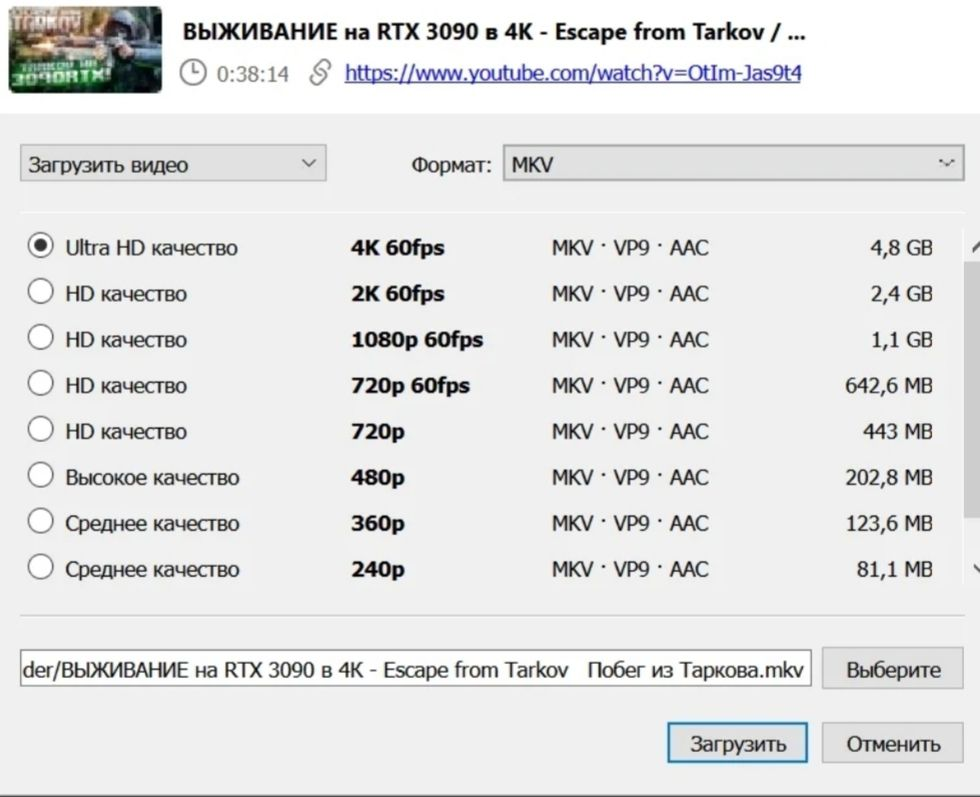Viewport: 980px width, 797px height.
Task: Open the Формат MKV dropdown
Action: pyautogui.click(x=734, y=164)
